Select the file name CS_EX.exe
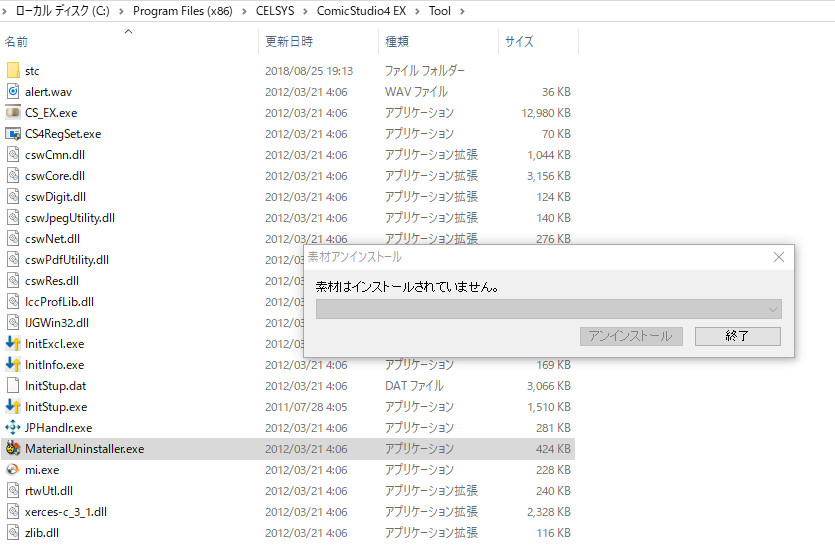 pyautogui.click(x=51, y=113)
